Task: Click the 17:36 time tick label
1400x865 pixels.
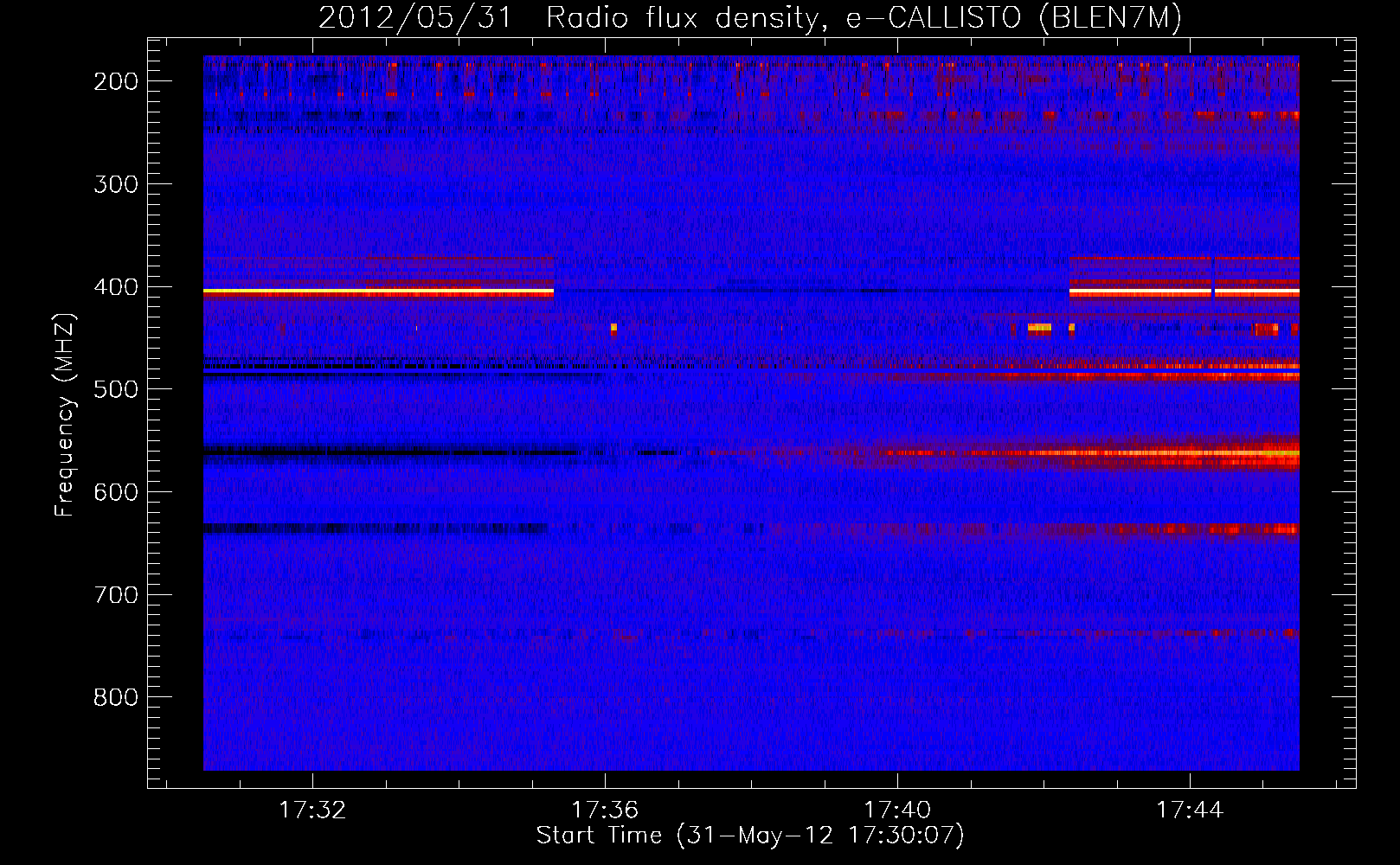Action: (605, 810)
